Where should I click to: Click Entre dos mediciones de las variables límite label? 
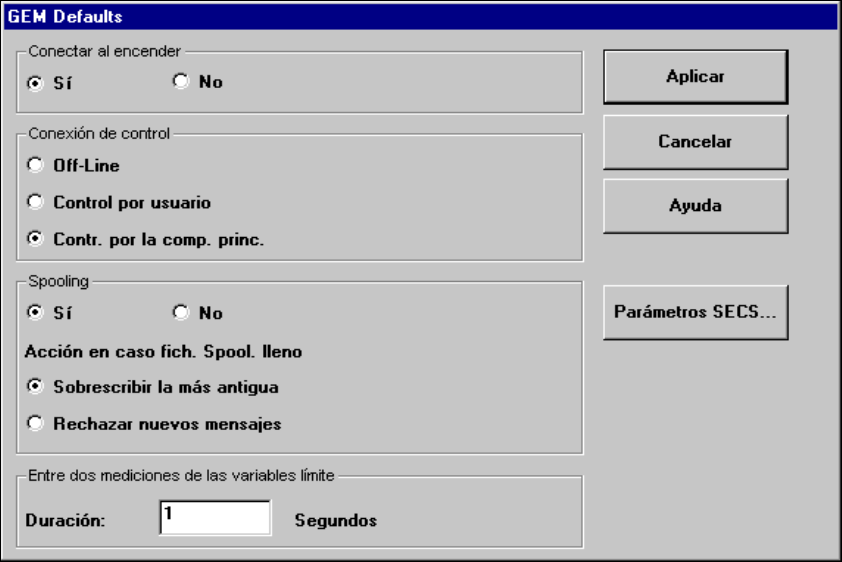(181, 476)
